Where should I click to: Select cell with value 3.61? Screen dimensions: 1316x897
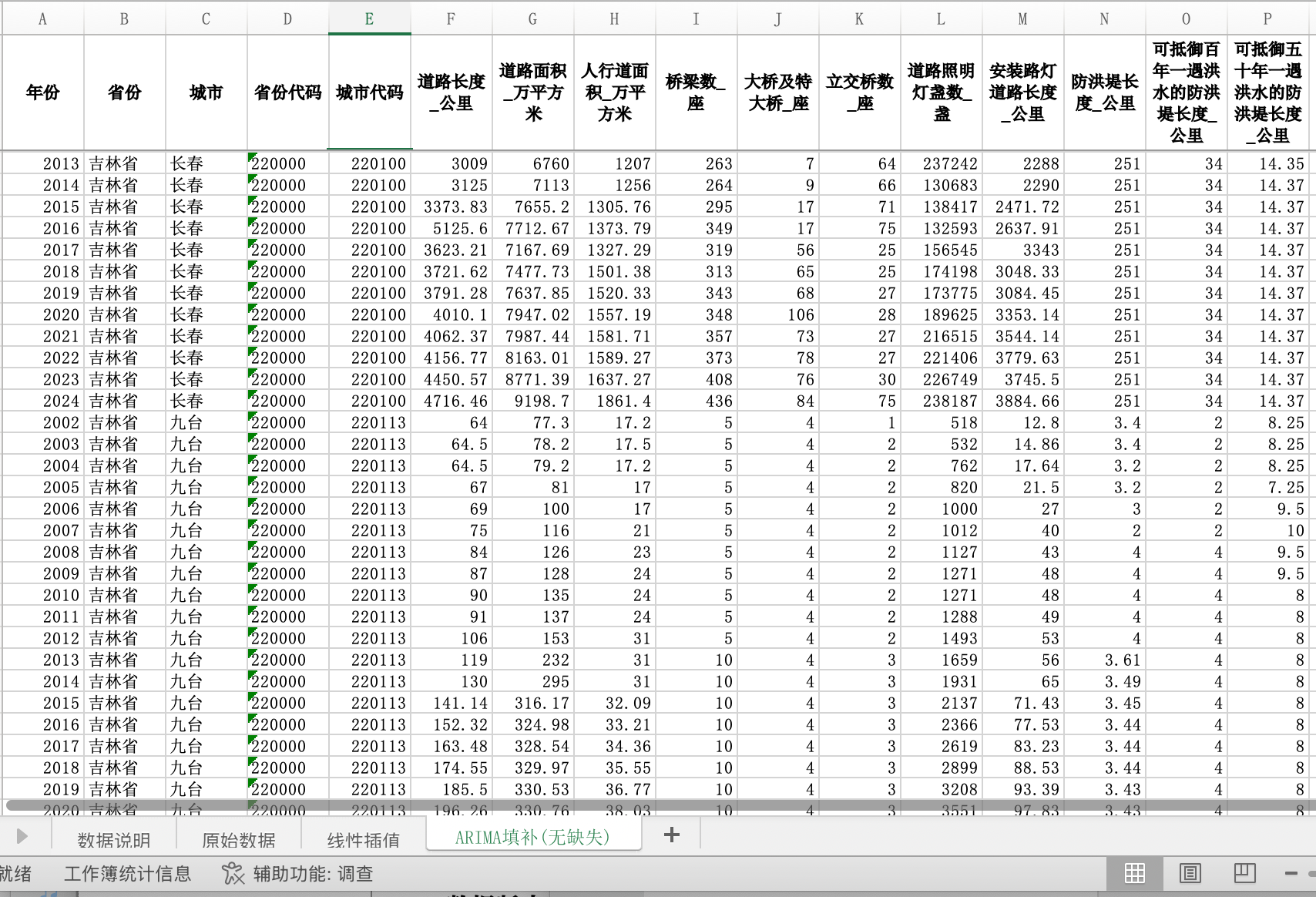click(x=1105, y=660)
